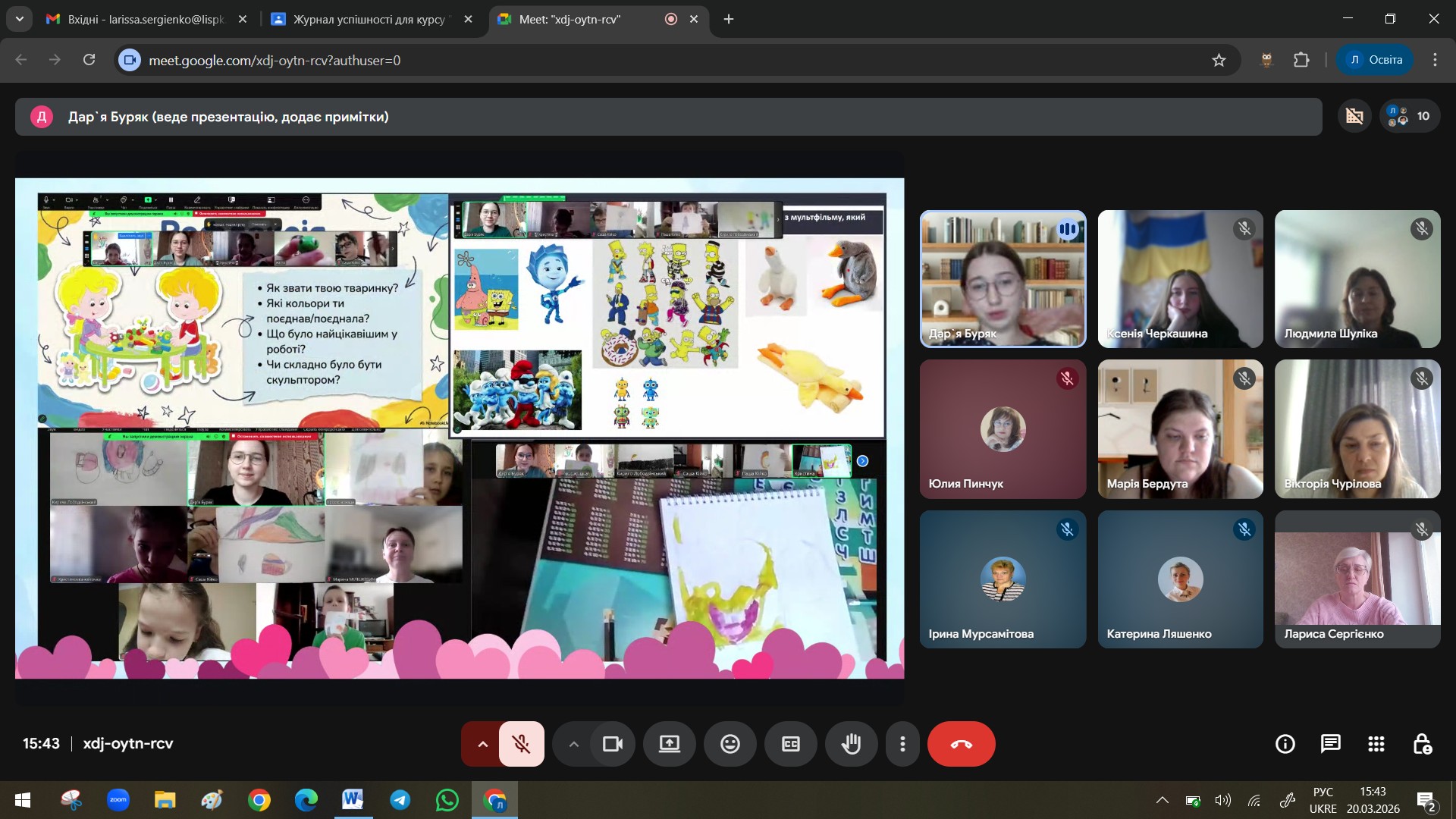
Task: Open the participants list showing 10
Action: point(1409,116)
